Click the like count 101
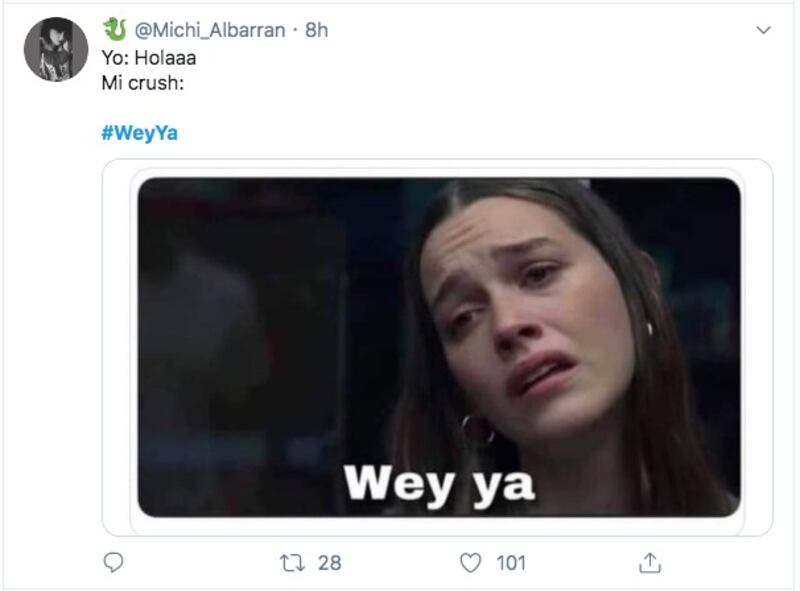 [511, 563]
